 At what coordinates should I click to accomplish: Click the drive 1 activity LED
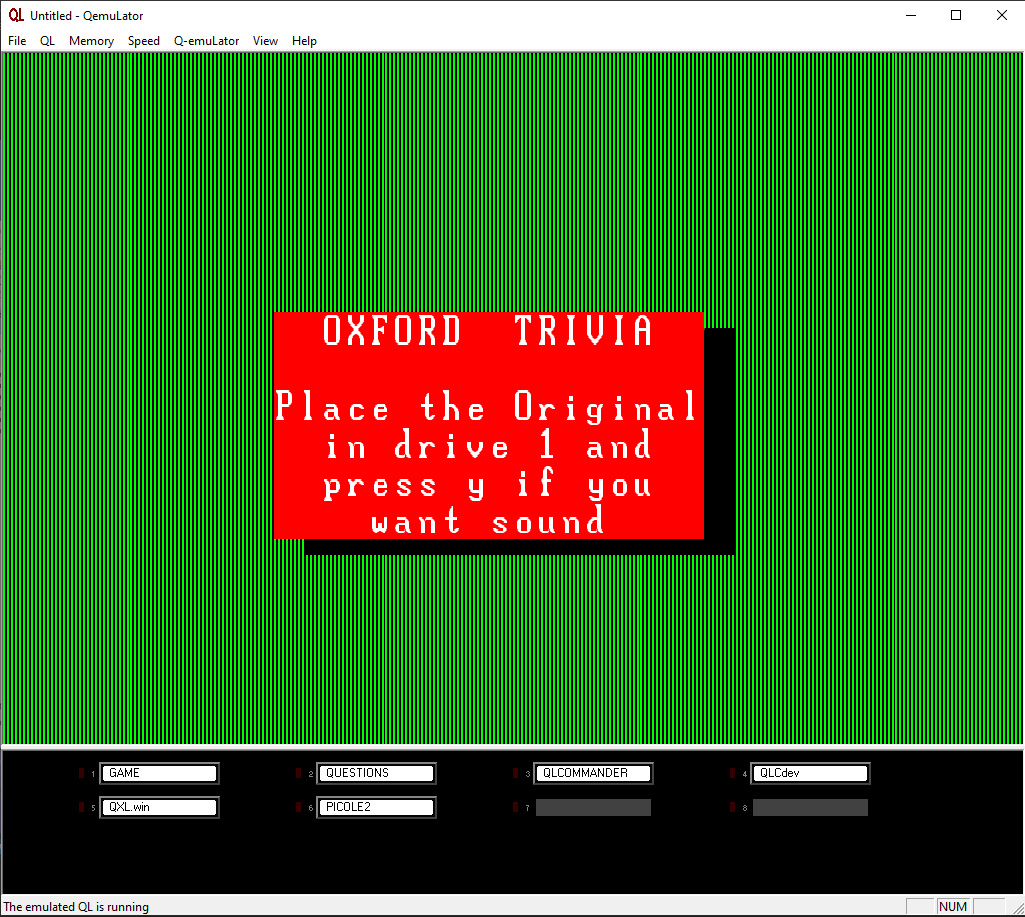(x=82, y=773)
